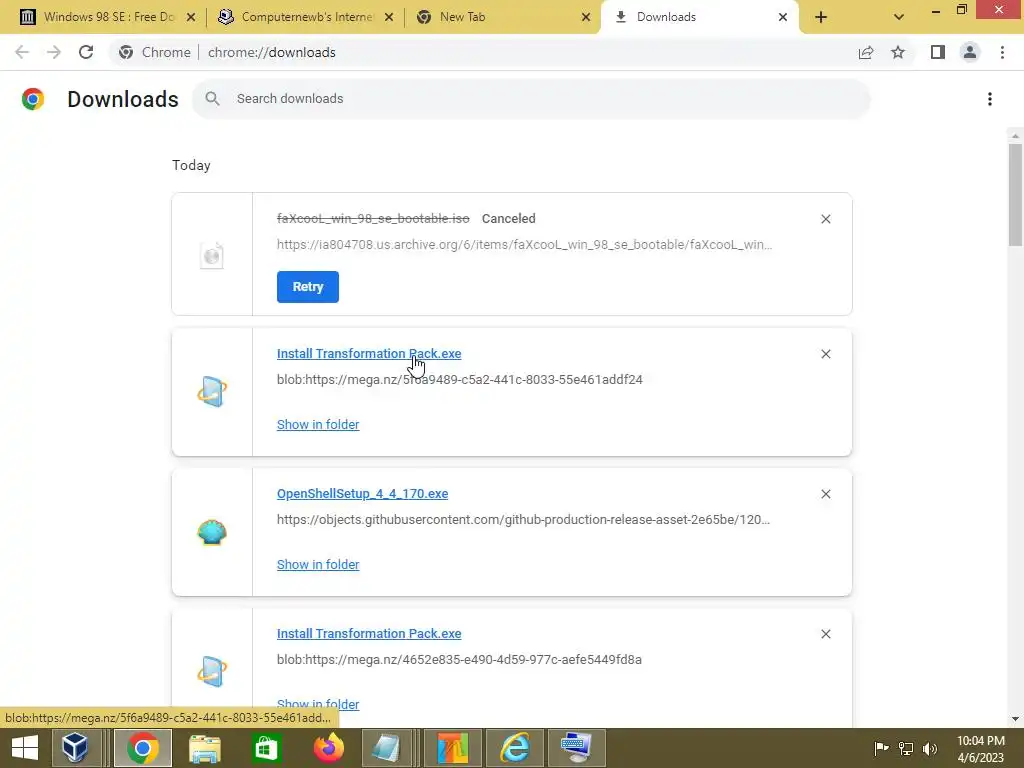
Task: Open the user profile avatar menu
Action: (x=970, y=52)
